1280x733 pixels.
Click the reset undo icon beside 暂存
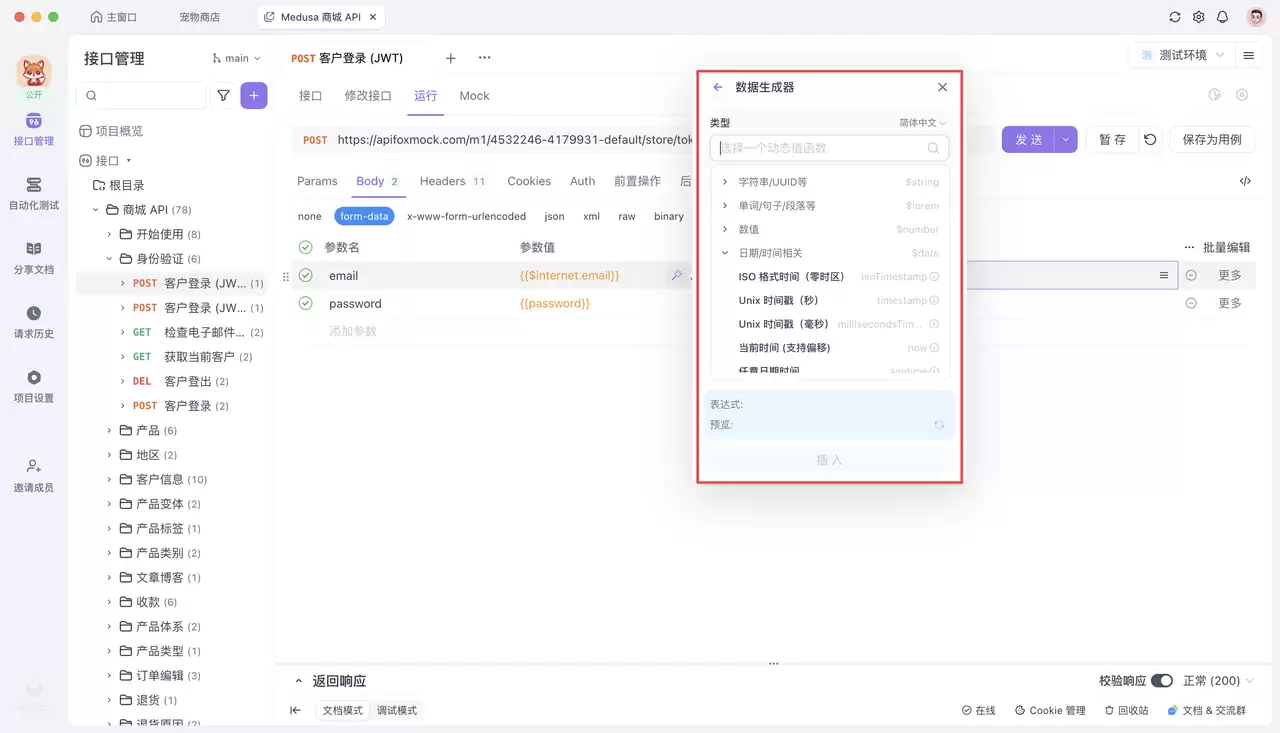click(1150, 140)
